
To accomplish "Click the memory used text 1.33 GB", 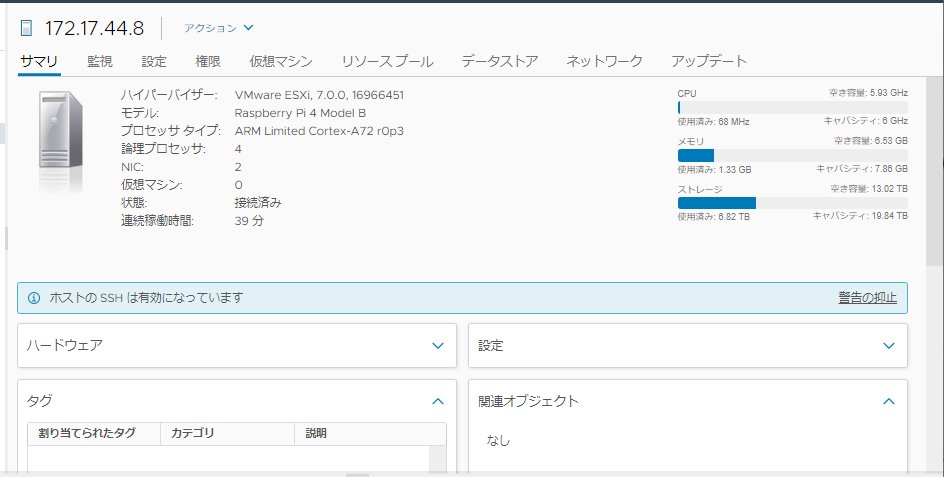I will pos(734,169).
